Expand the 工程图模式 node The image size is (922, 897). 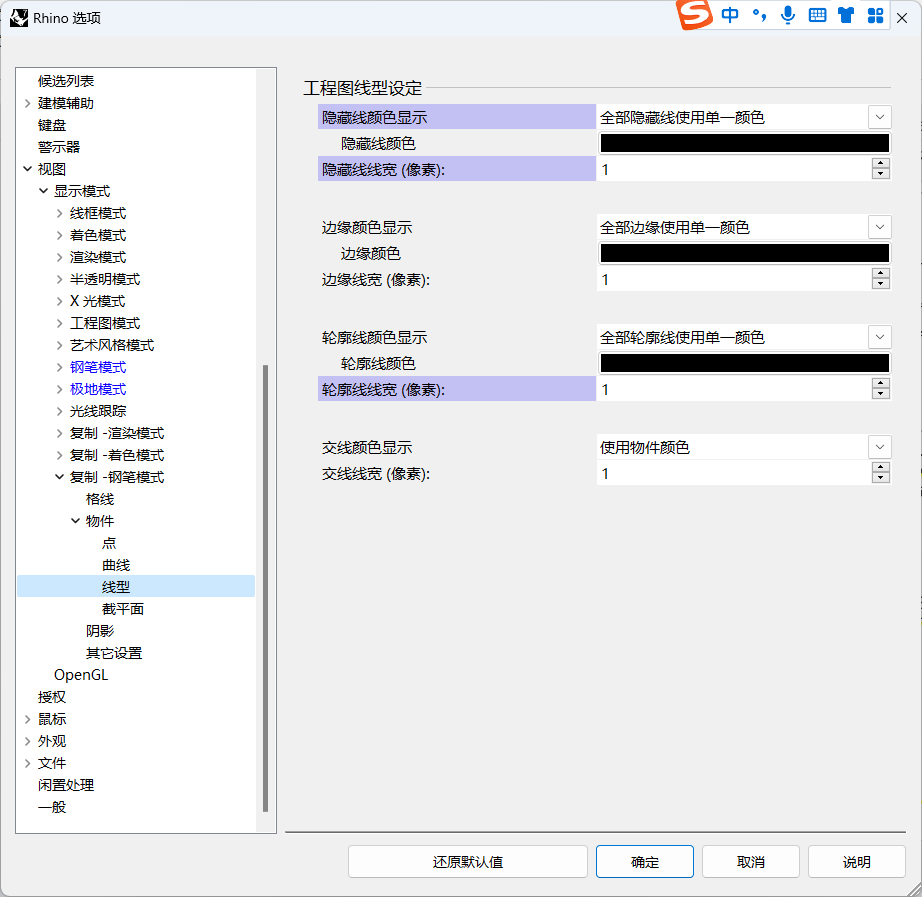[59, 324]
